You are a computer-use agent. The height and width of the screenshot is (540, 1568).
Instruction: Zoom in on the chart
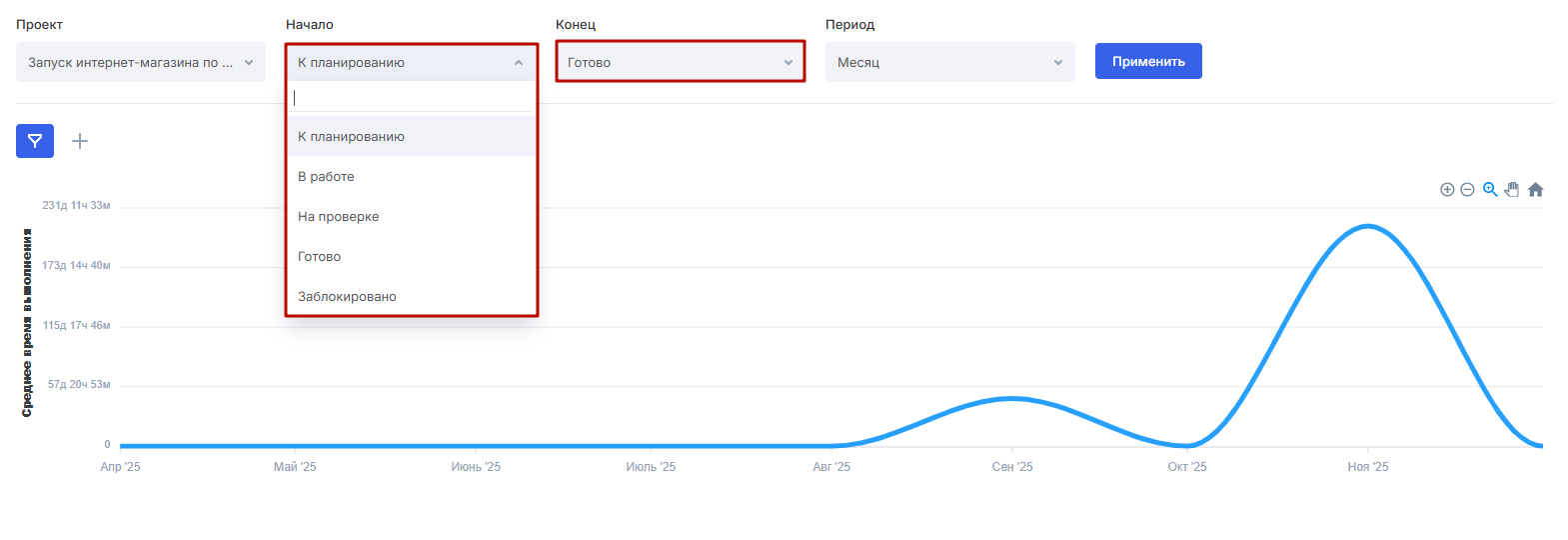point(1446,190)
